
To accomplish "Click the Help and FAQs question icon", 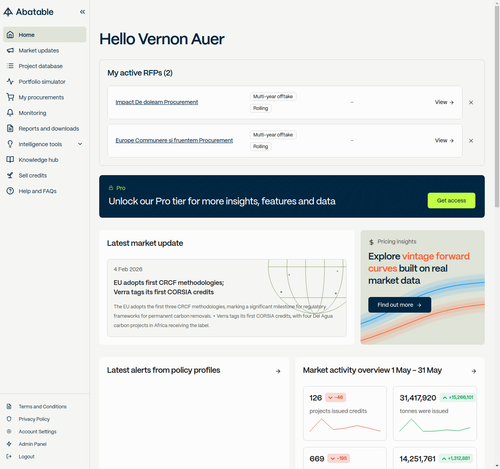I will [x=10, y=191].
